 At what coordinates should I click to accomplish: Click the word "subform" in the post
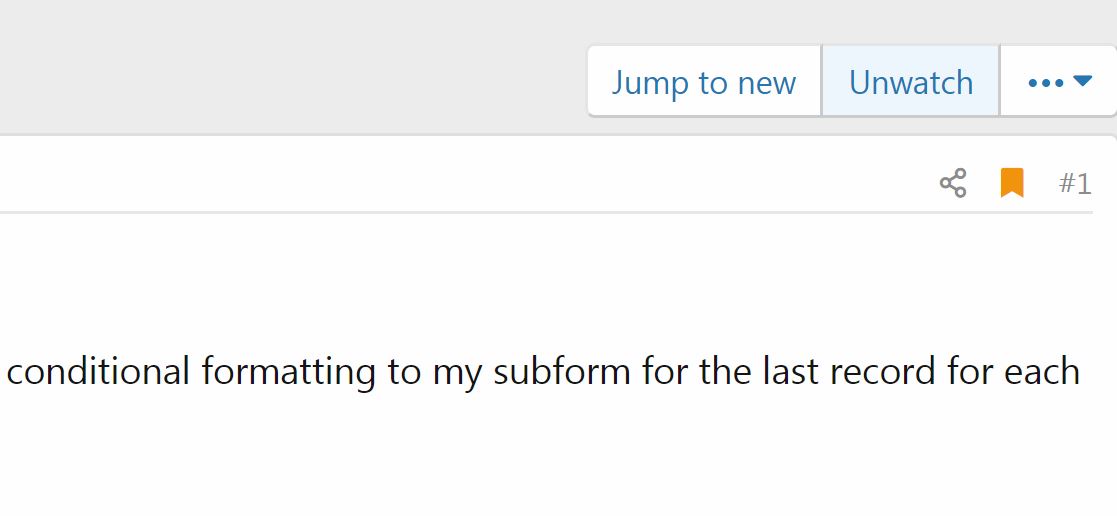click(562, 371)
